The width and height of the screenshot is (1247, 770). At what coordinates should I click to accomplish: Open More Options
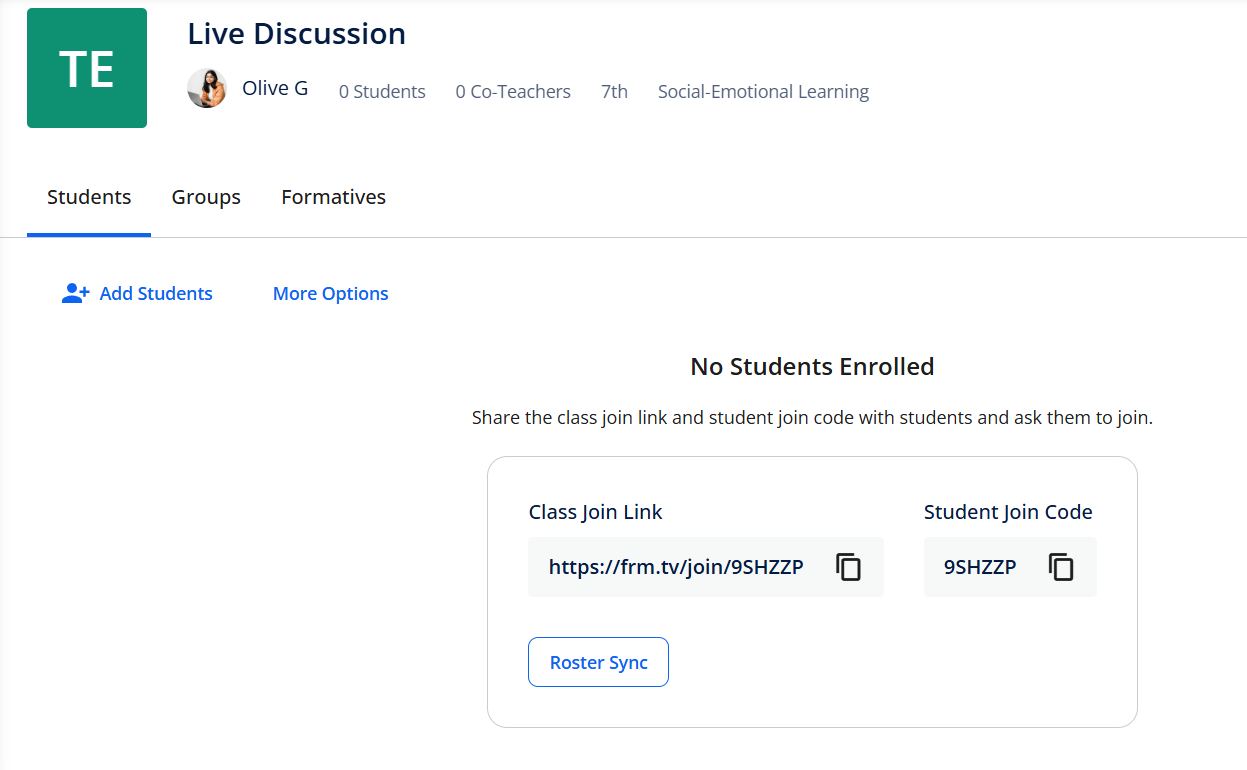[x=331, y=293]
